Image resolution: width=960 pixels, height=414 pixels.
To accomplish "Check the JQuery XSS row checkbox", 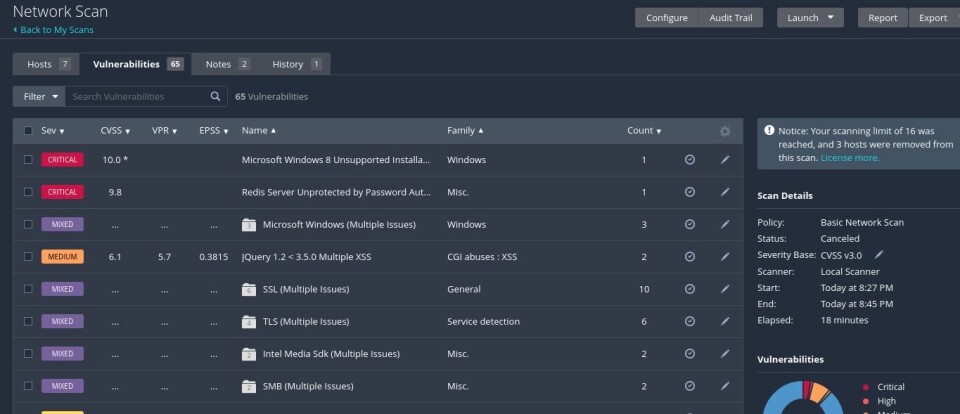I will click(x=28, y=257).
